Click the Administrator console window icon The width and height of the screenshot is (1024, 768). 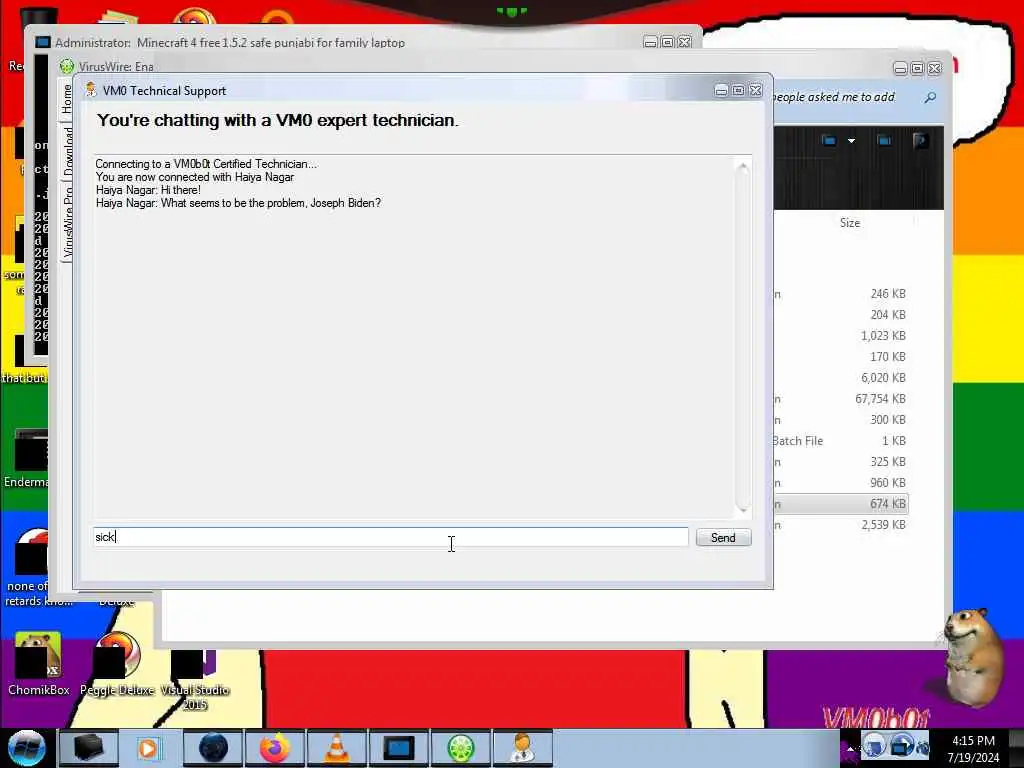tap(42, 42)
